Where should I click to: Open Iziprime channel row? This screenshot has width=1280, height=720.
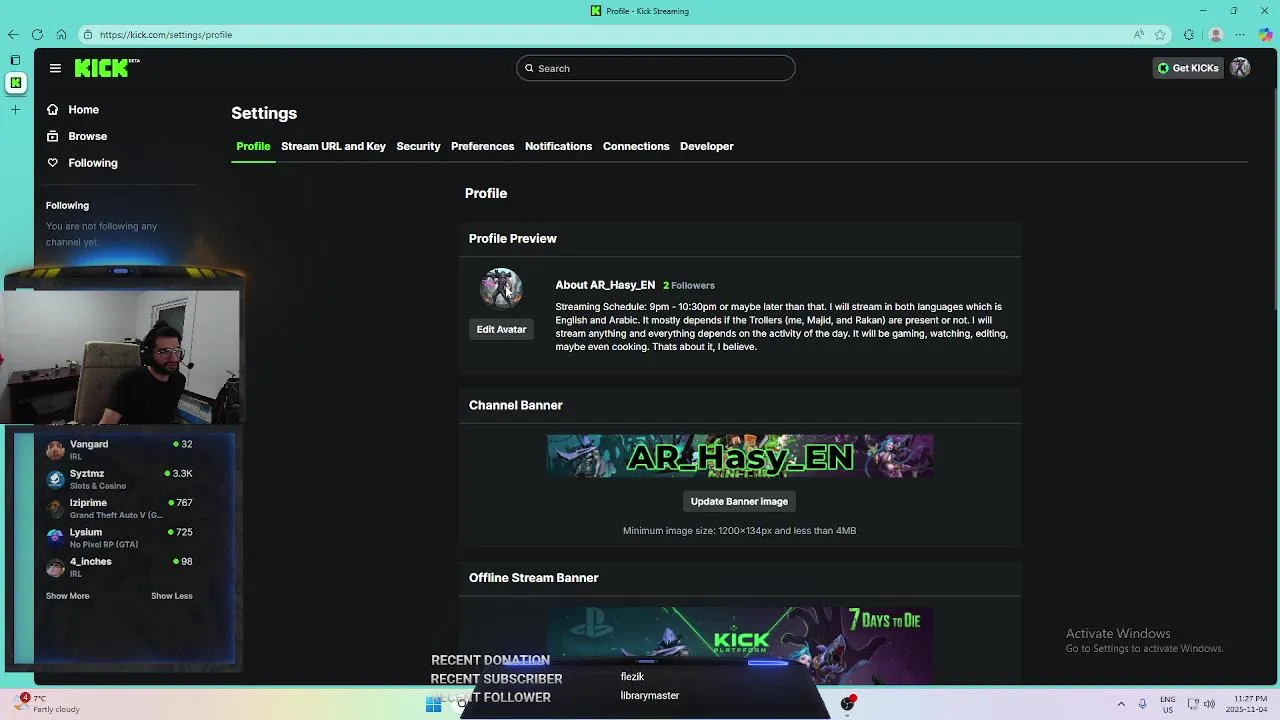click(x=119, y=508)
